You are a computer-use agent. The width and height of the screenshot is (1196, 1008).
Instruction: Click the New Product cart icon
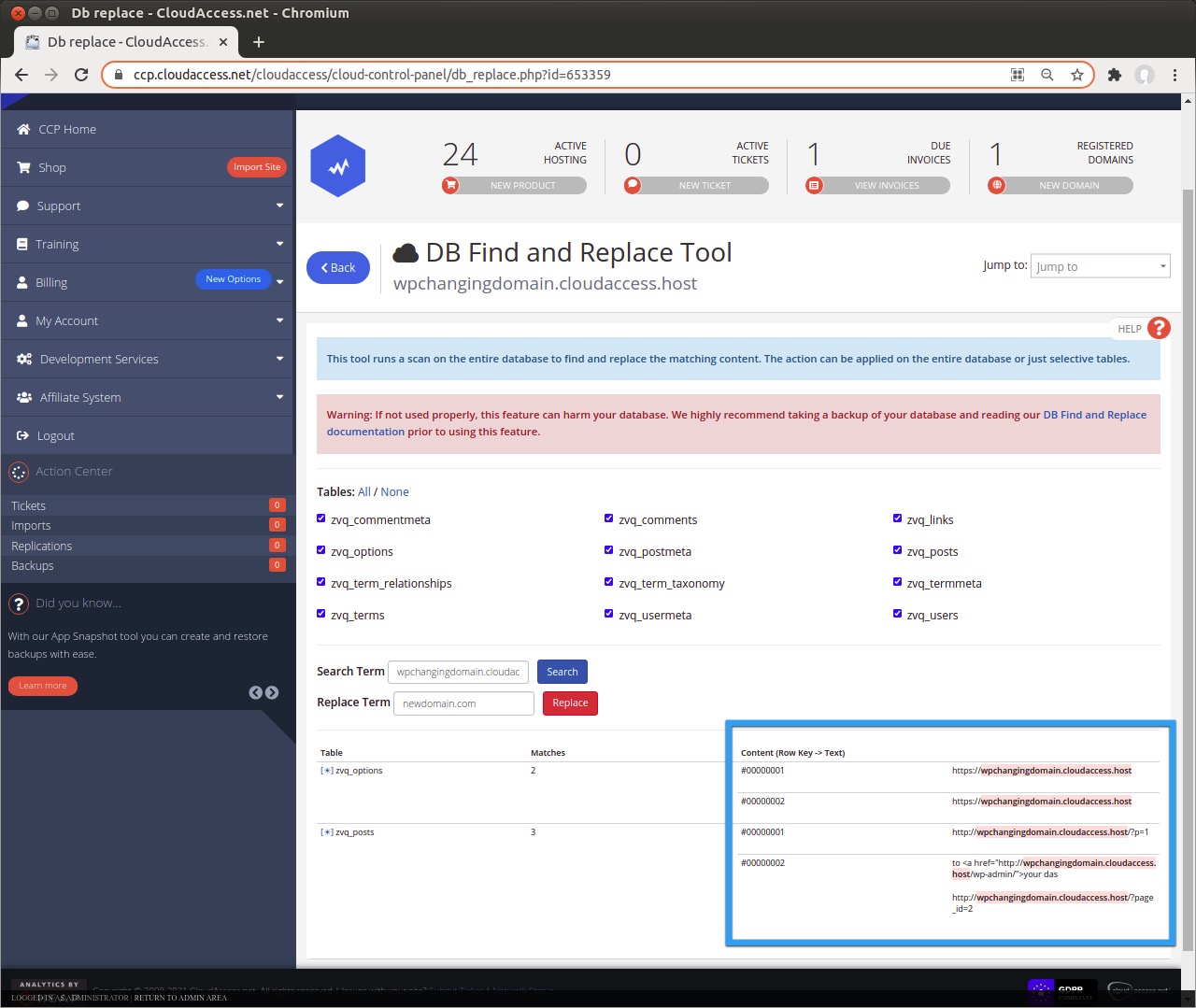click(450, 185)
